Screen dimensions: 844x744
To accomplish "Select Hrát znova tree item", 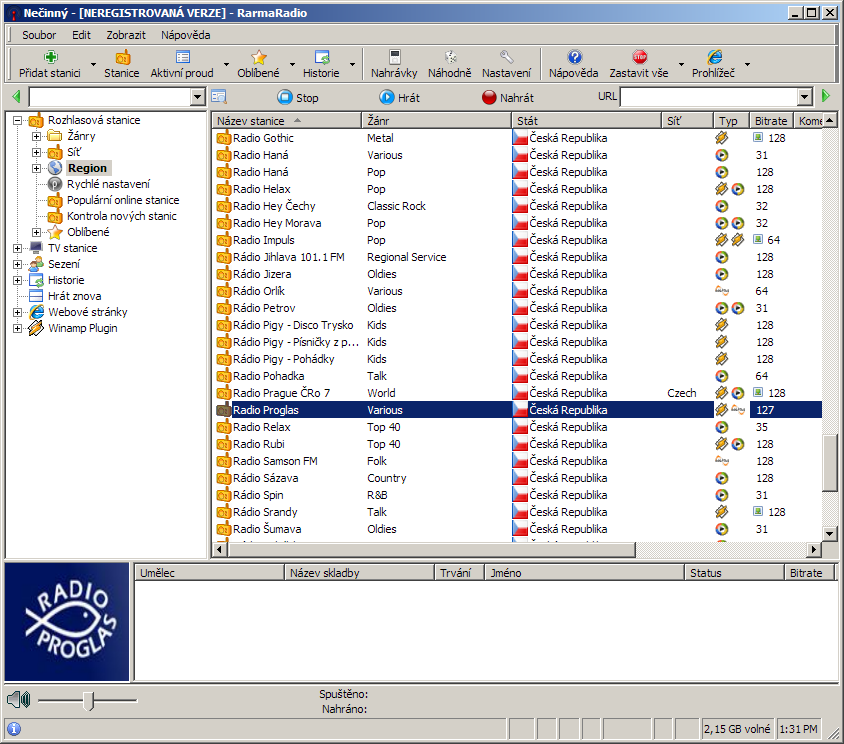I will coord(74,296).
